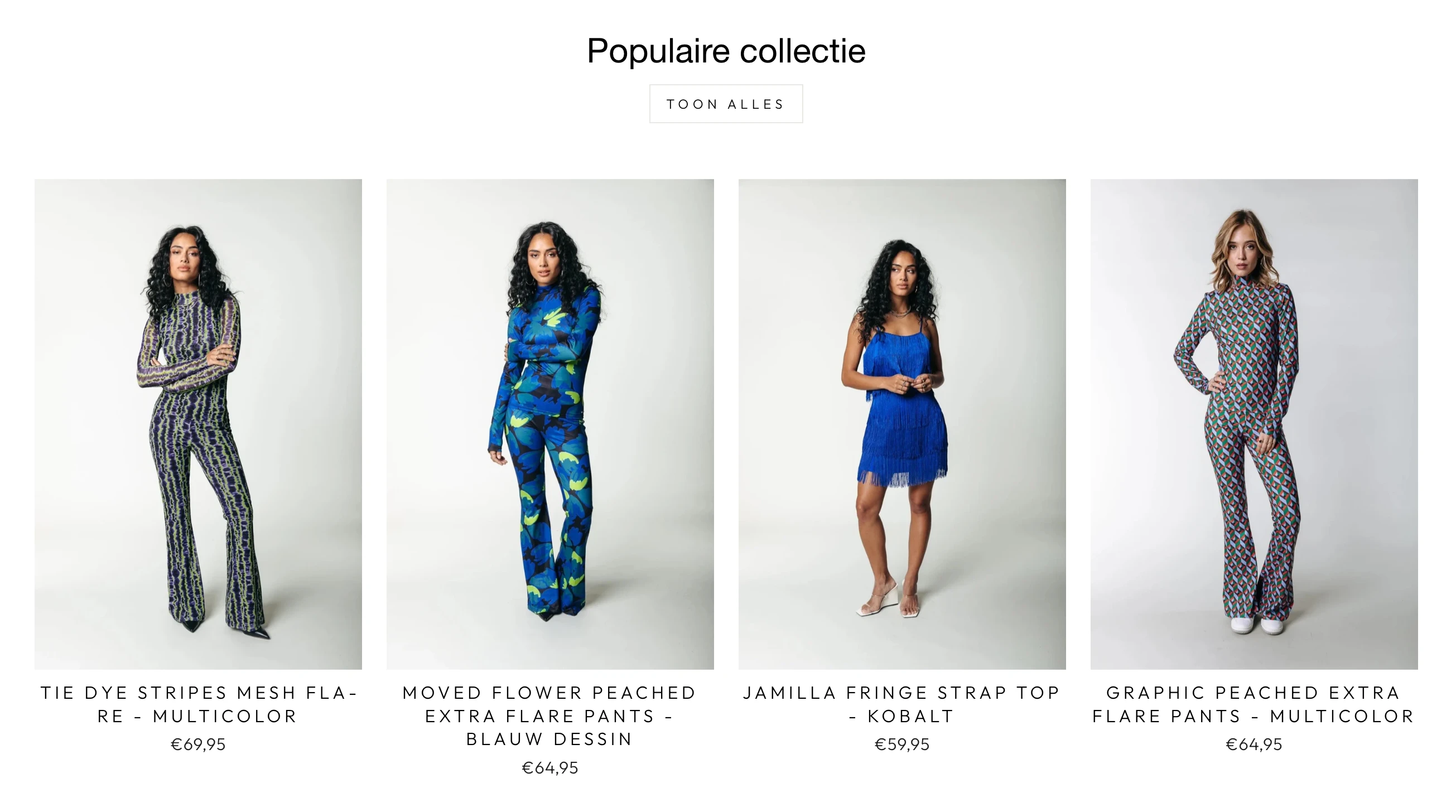Open Moved Flower Peached Extra Flare Pants link
This screenshot has width=1456, height=812.
(x=550, y=716)
